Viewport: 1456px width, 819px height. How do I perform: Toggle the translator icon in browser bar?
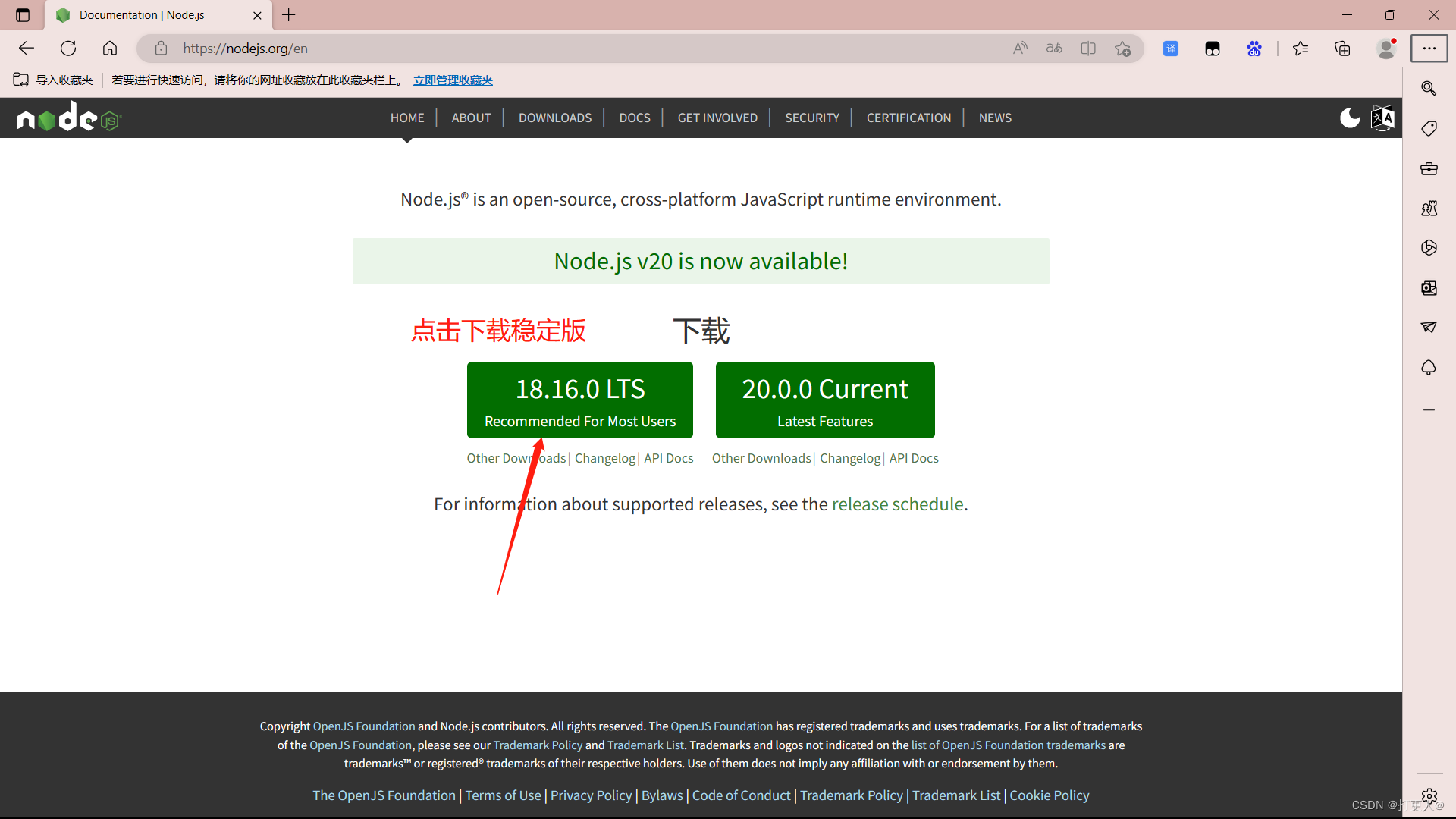coord(1170,48)
